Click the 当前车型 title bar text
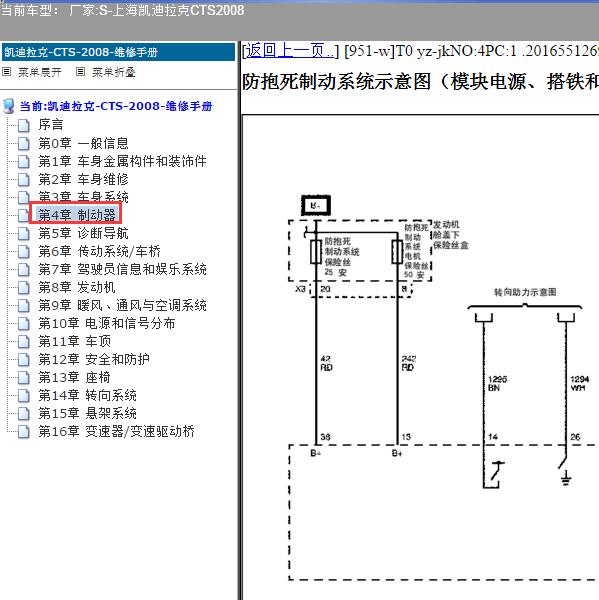Screen dimensions: 599x600 (x=122, y=11)
